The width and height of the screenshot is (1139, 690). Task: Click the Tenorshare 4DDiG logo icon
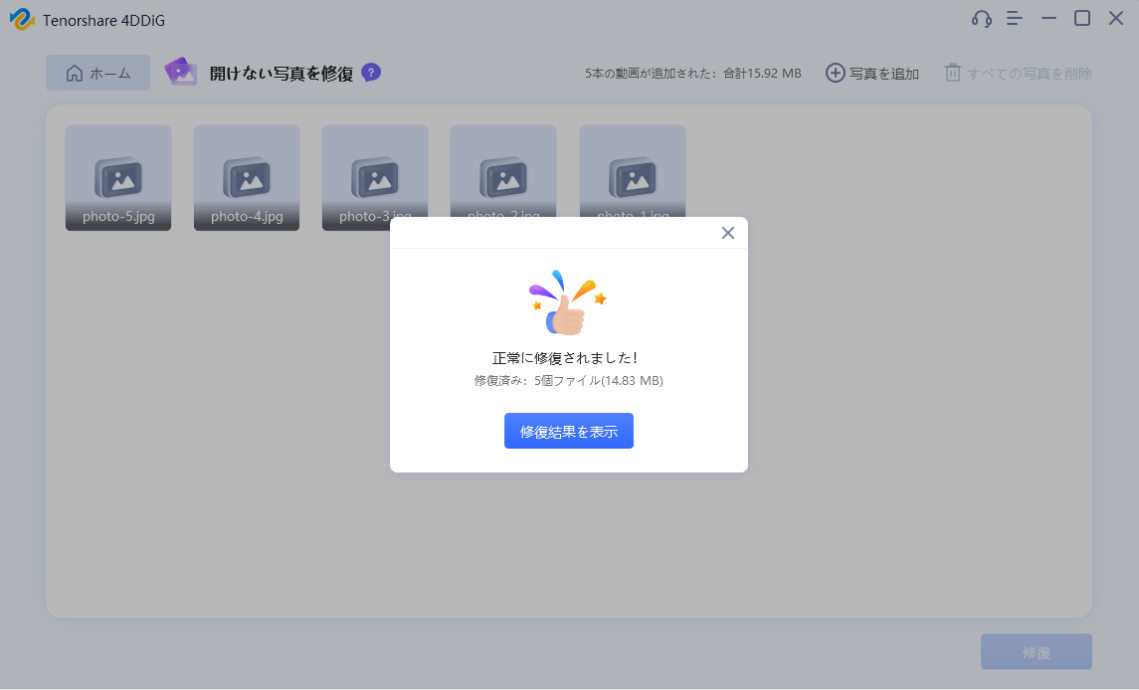(x=23, y=18)
